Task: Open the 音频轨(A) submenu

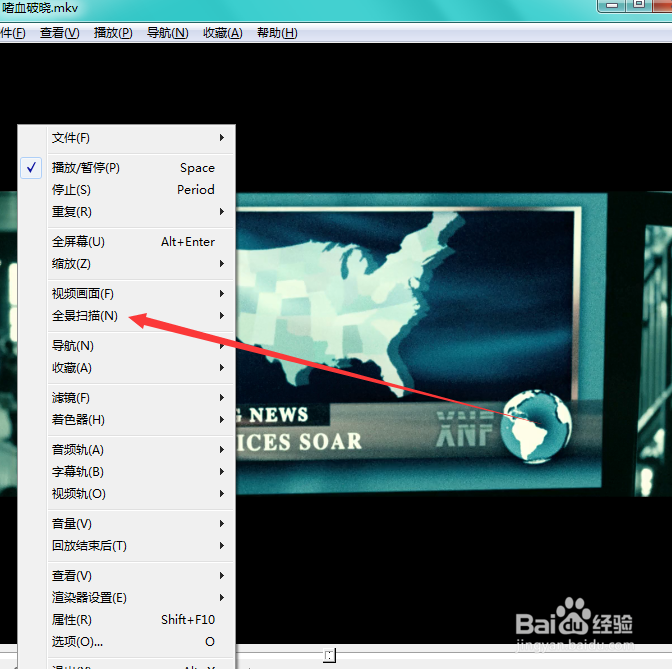Action: tap(140, 450)
